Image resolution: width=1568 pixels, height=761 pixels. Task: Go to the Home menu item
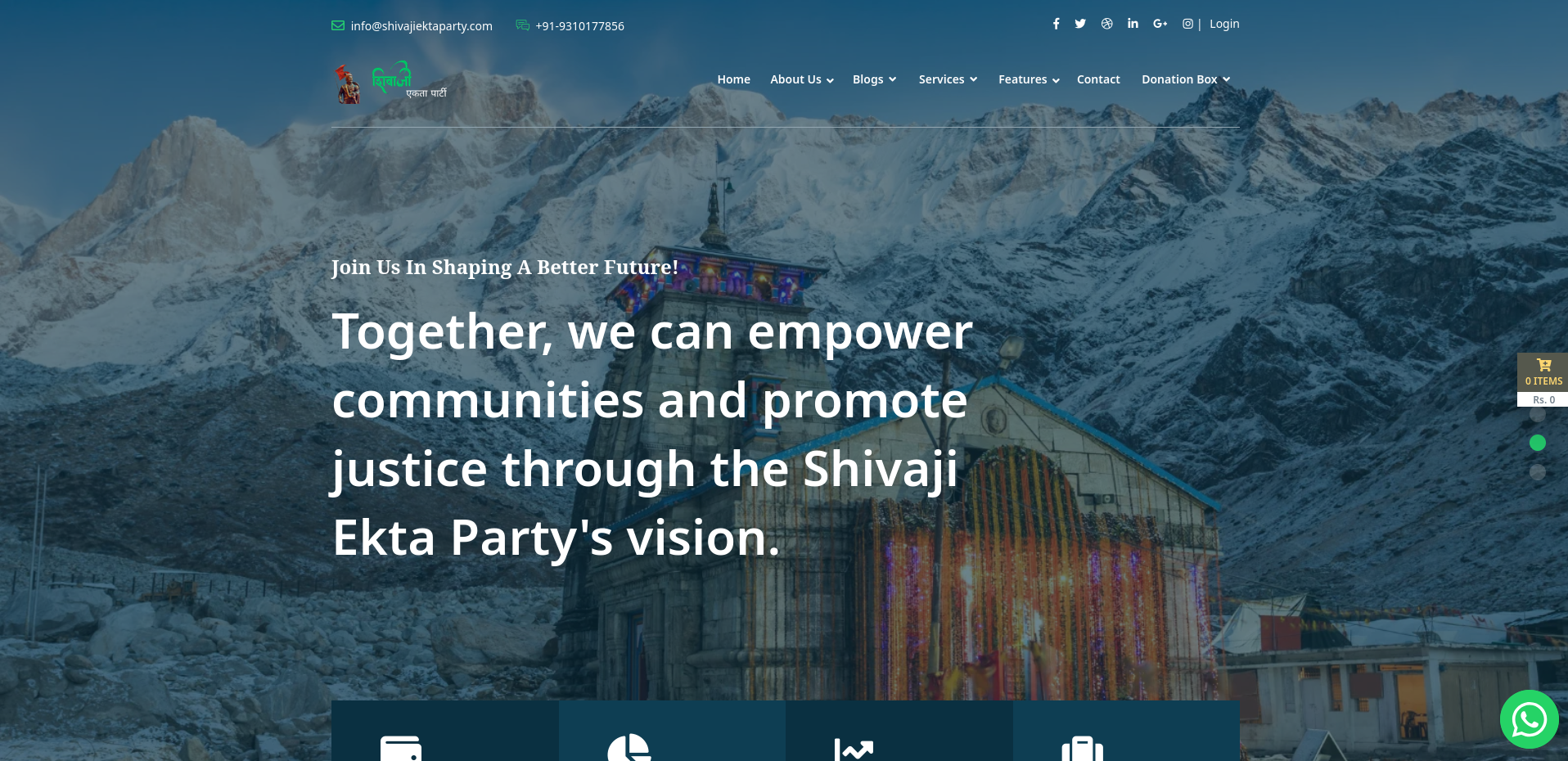click(733, 79)
